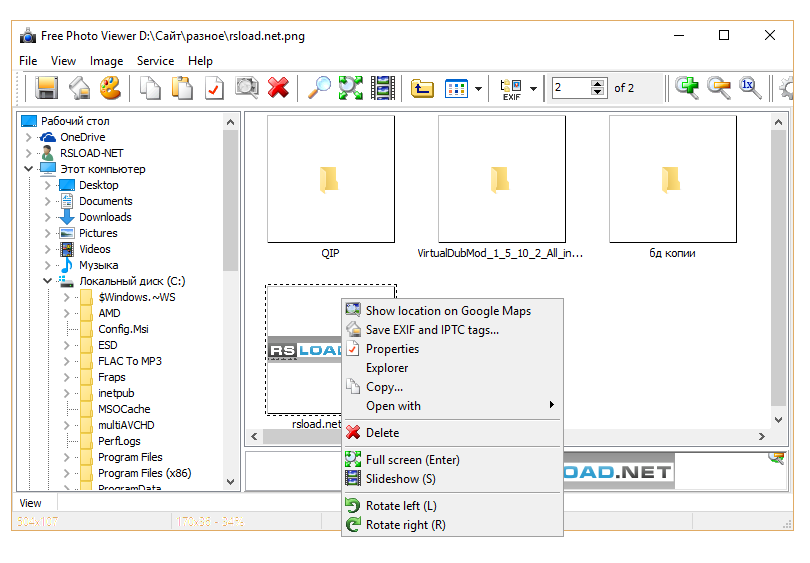Viewport: 810px width, 563px height.
Task: Select the Музыка folder in the tree
Action: pyautogui.click(x=98, y=265)
